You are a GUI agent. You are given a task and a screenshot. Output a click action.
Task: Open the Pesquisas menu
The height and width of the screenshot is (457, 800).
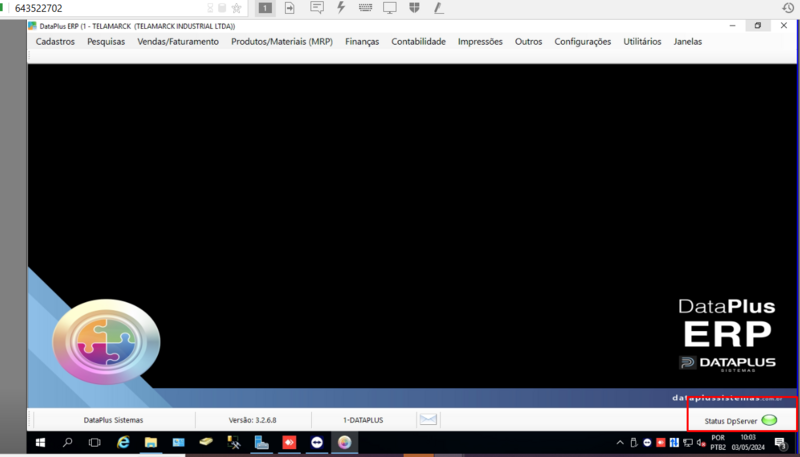point(106,42)
